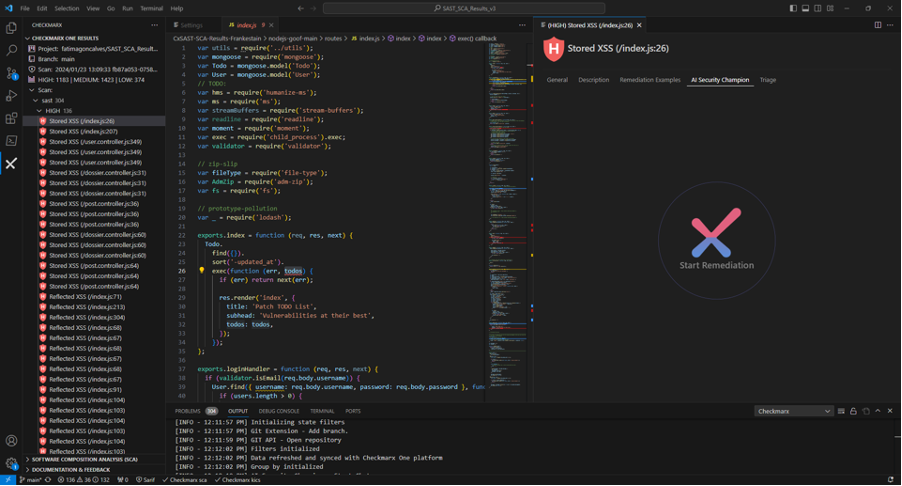Select Reflected XSS (/index.js:71) result
Viewport: 902px width, 486px height.
(85, 297)
